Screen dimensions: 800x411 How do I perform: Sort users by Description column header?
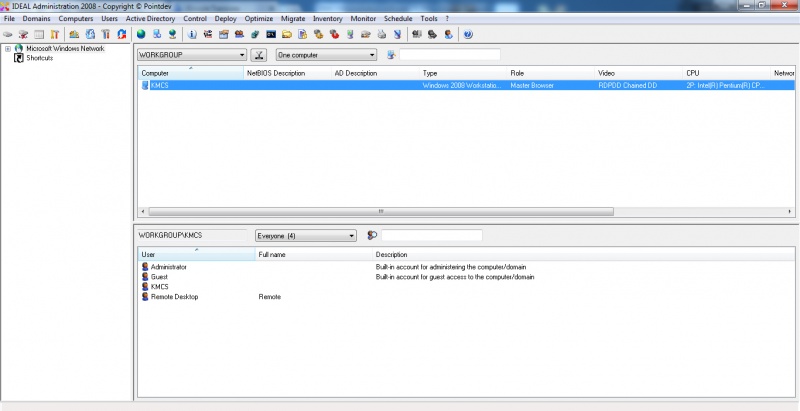tap(584, 254)
